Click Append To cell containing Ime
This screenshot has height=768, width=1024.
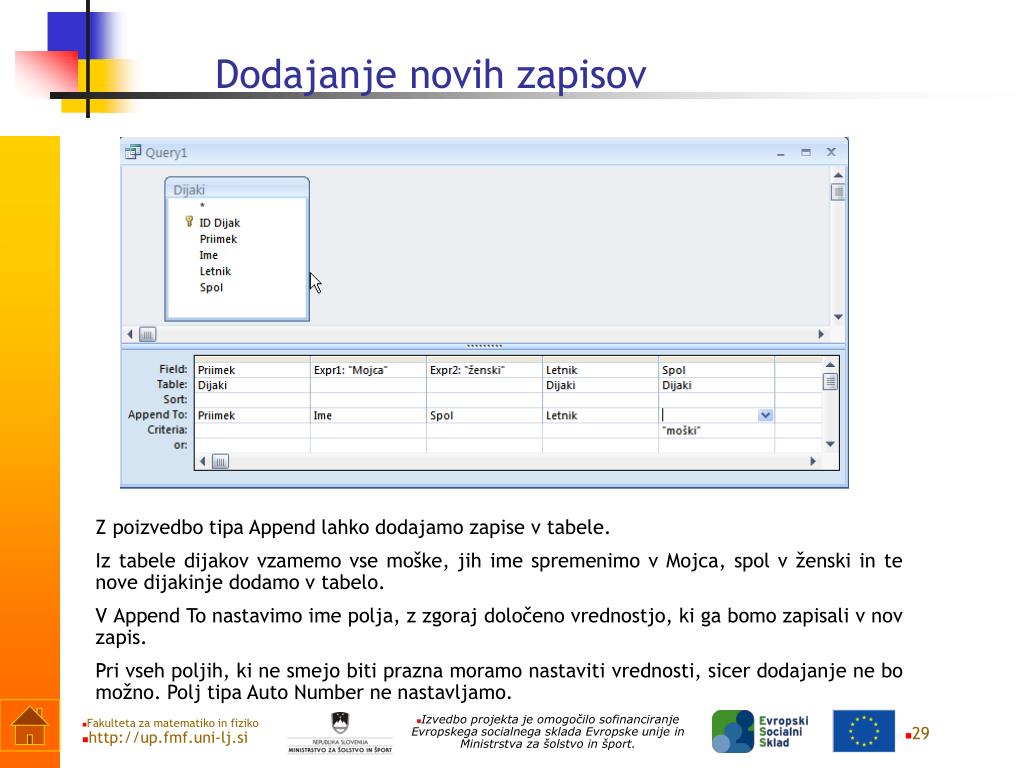(x=368, y=415)
